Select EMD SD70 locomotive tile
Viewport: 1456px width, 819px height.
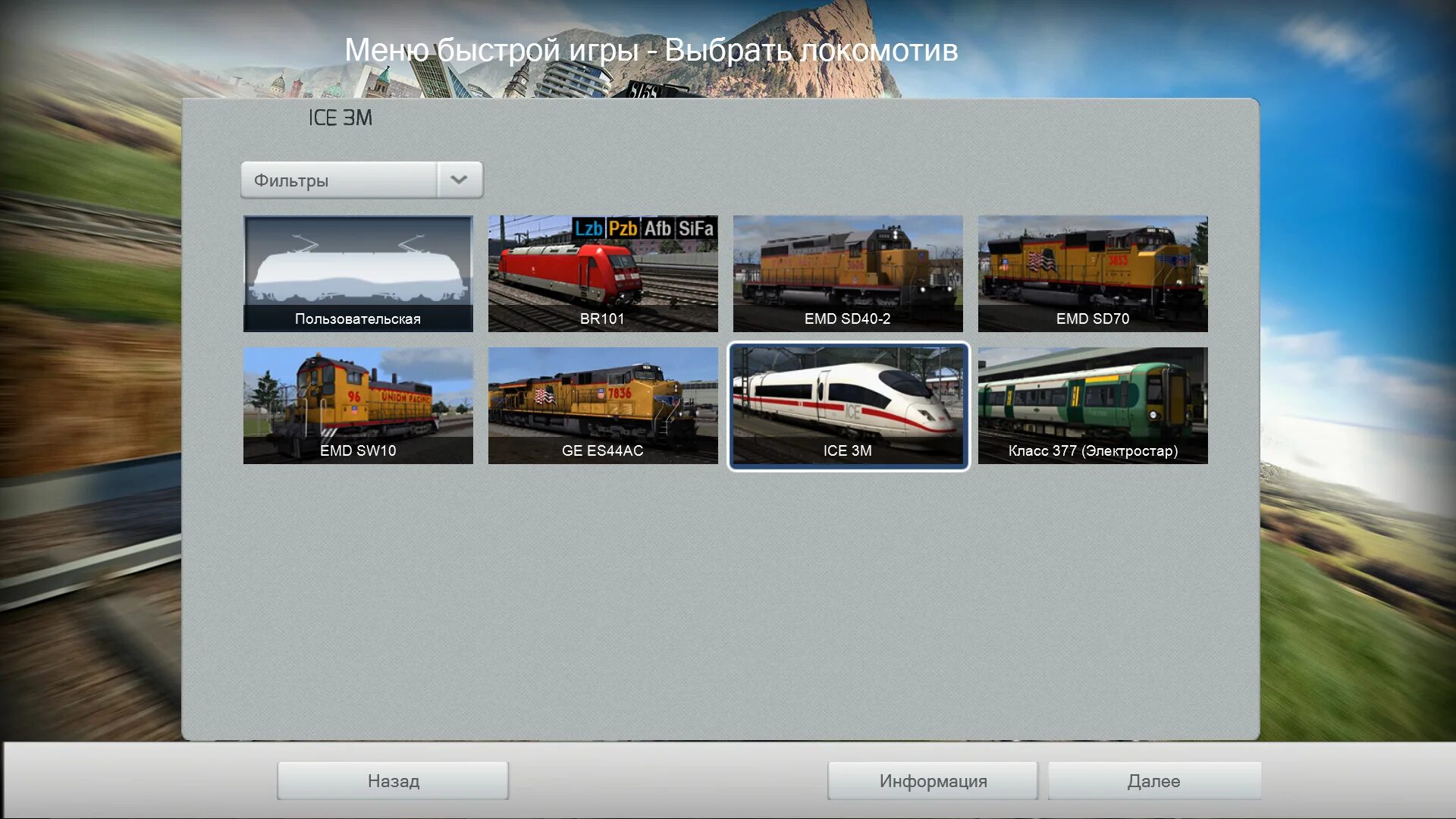1093,274
